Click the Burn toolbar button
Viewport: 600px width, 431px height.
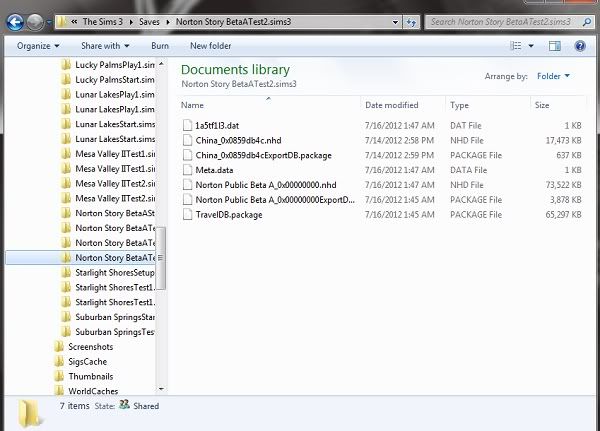tap(160, 46)
